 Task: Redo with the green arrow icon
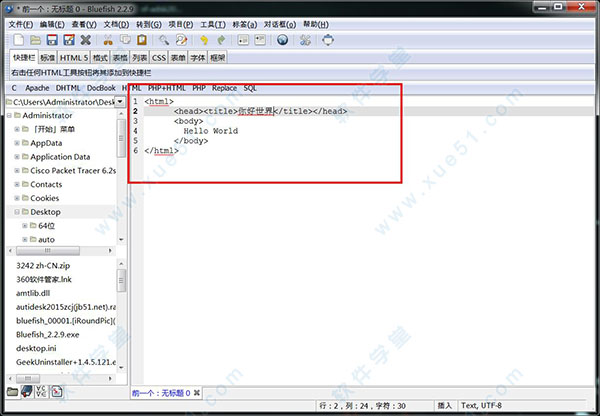point(221,40)
